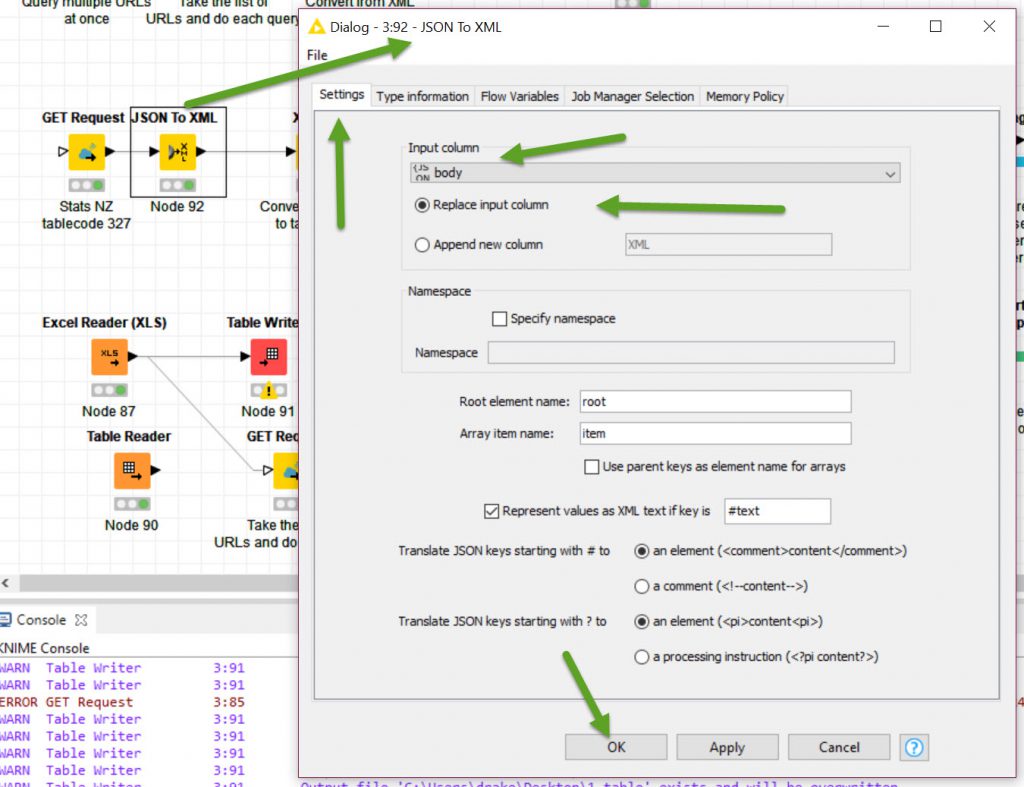Untick Represent values as XML text
Viewport: 1024px width, 787px height.
coord(491,511)
